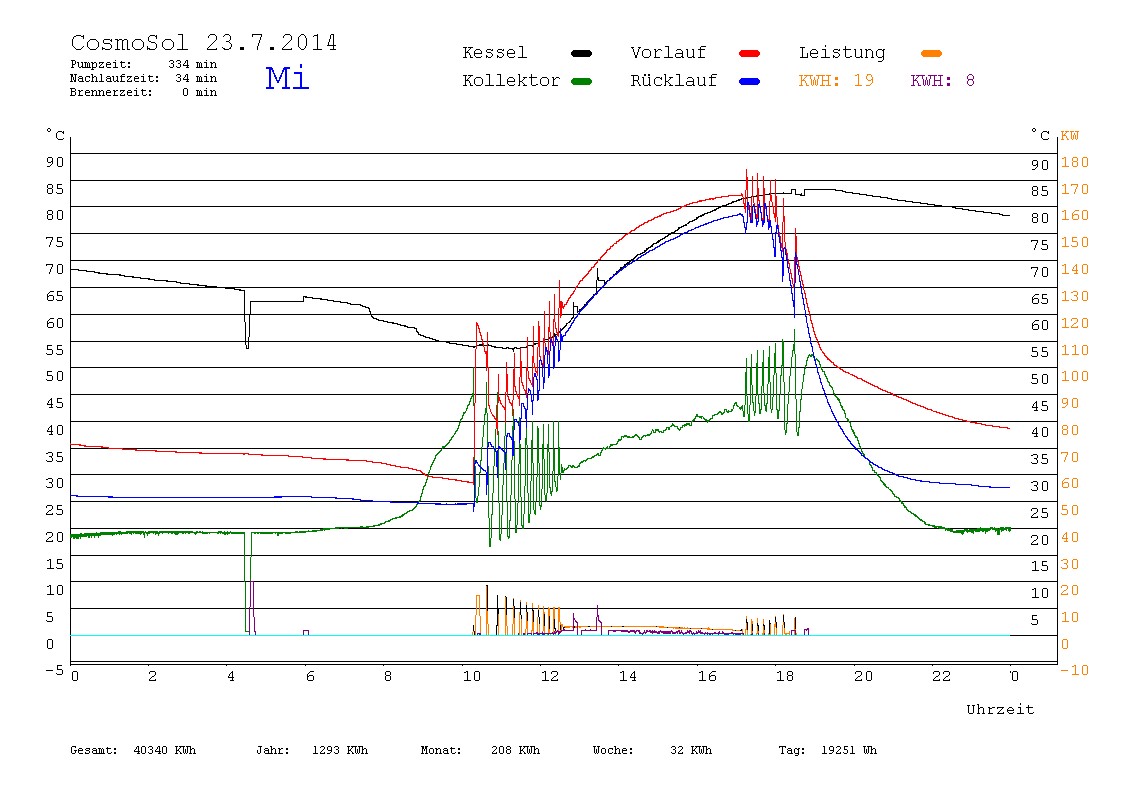Screen dimensions: 1148x812
Task: Click the 'Woche:' label
Action: tap(613, 750)
